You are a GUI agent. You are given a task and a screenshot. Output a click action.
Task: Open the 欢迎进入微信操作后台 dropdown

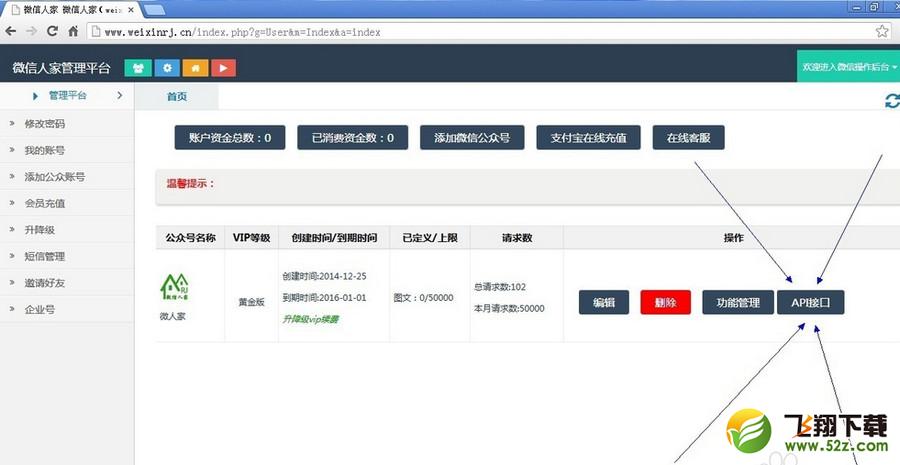point(849,66)
